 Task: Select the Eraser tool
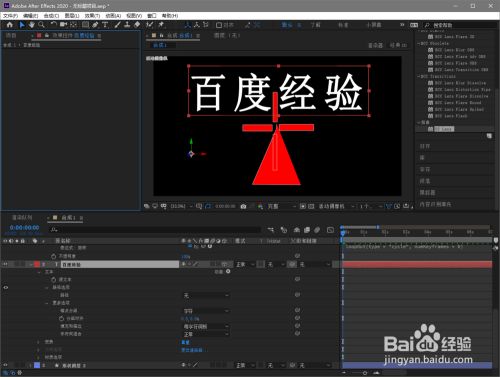[137, 25]
